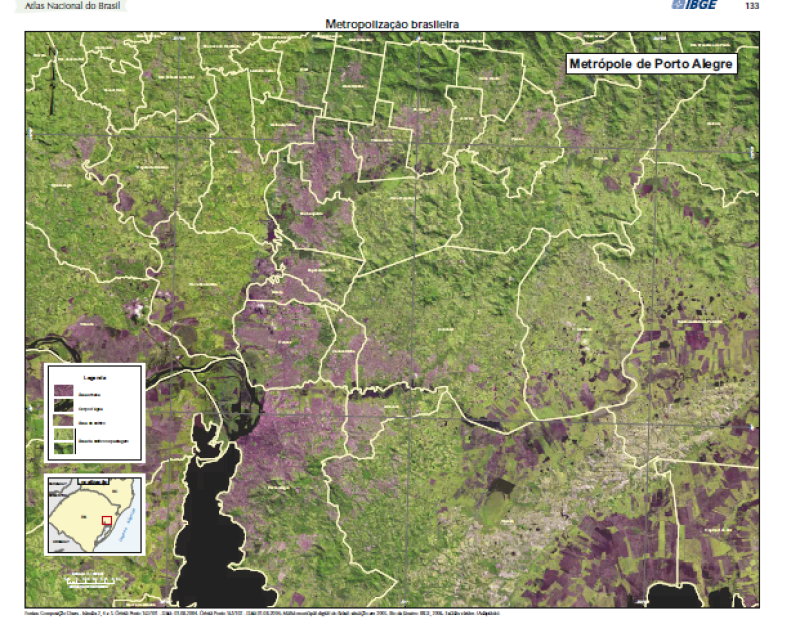Click the page number 133
Image resolution: width=800 pixels, height=624 pixels.
(x=752, y=6)
